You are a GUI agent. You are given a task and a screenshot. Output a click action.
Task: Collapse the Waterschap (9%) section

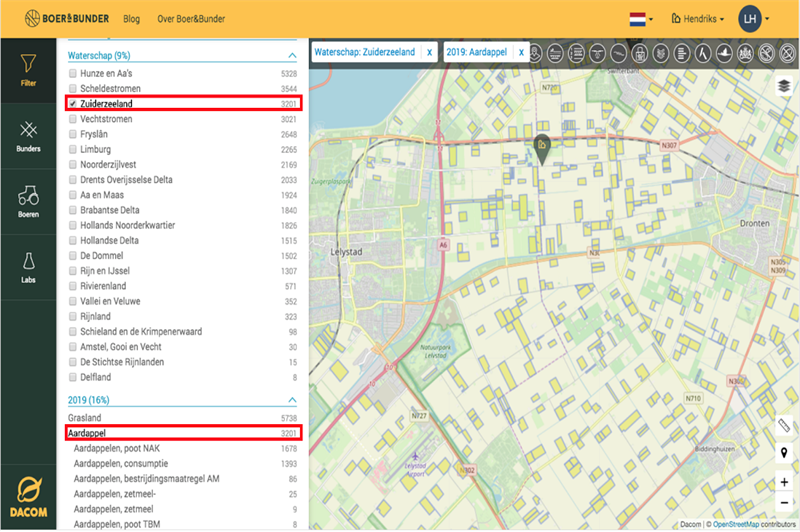point(292,57)
